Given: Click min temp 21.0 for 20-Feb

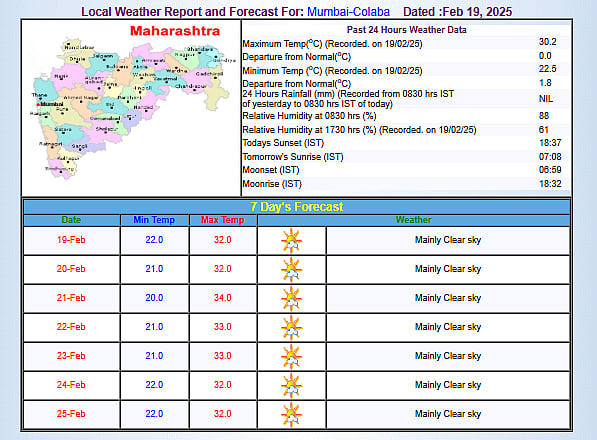Looking at the screenshot, I should (x=154, y=269).
